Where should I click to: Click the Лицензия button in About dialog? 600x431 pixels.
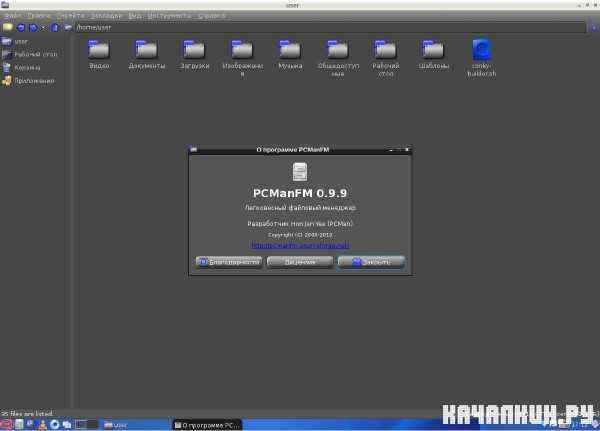point(300,262)
